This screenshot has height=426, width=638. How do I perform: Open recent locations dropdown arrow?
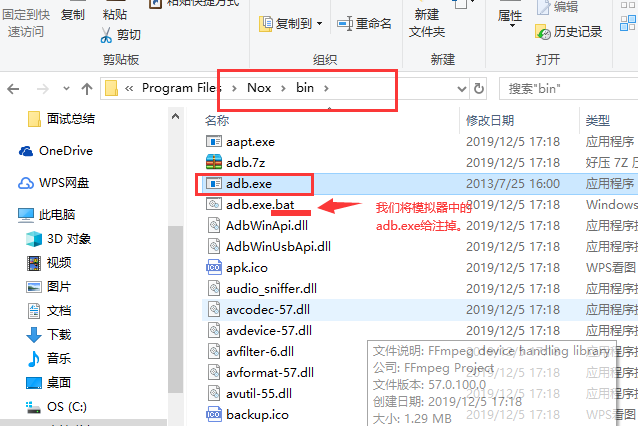click(x=66, y=88)
